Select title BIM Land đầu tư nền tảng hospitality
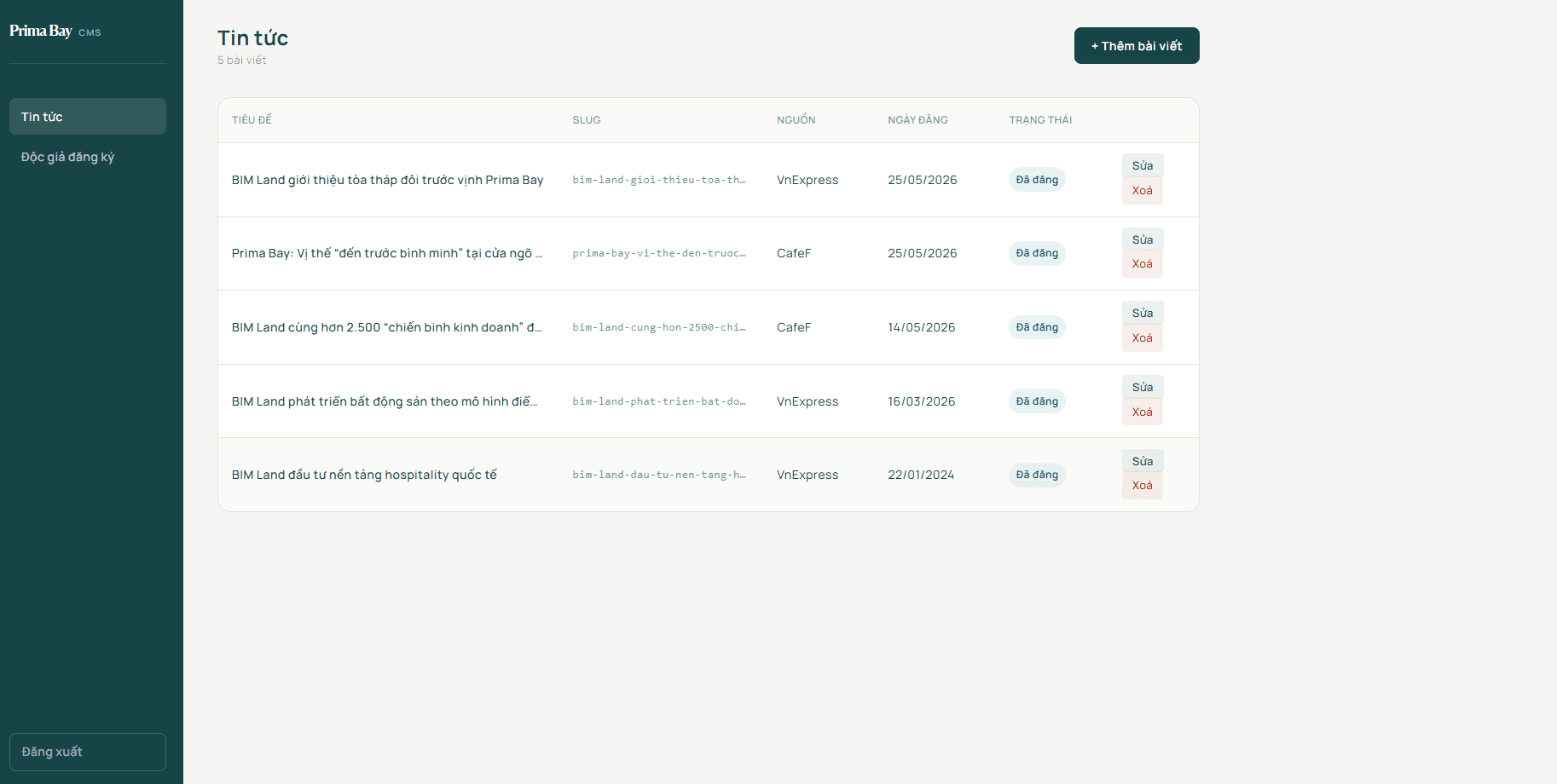This screenshot has height=784, width=1557. tap(364, 475)
